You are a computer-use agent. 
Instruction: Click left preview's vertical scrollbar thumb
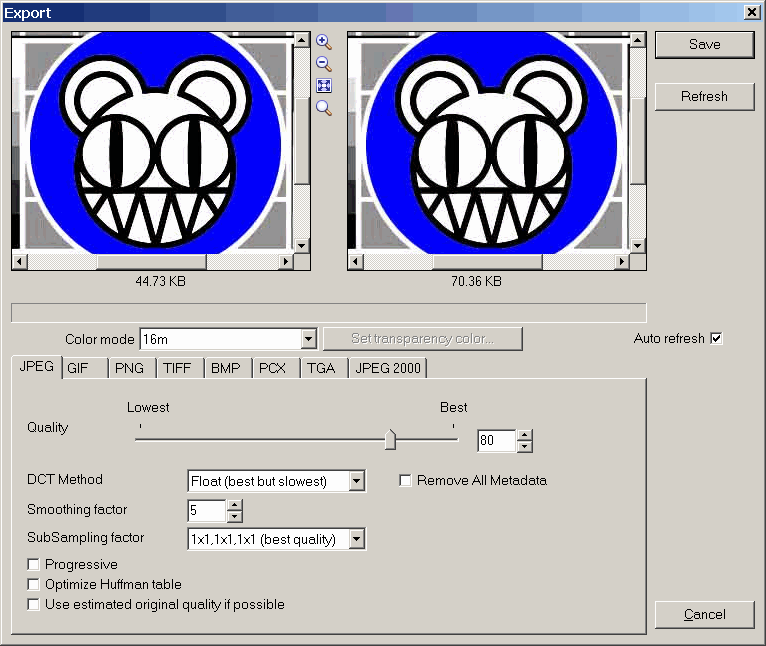coord(301,141)
